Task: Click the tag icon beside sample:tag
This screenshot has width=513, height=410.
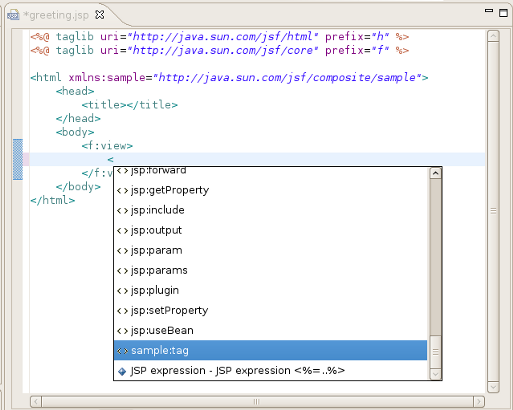Action: 122,351
